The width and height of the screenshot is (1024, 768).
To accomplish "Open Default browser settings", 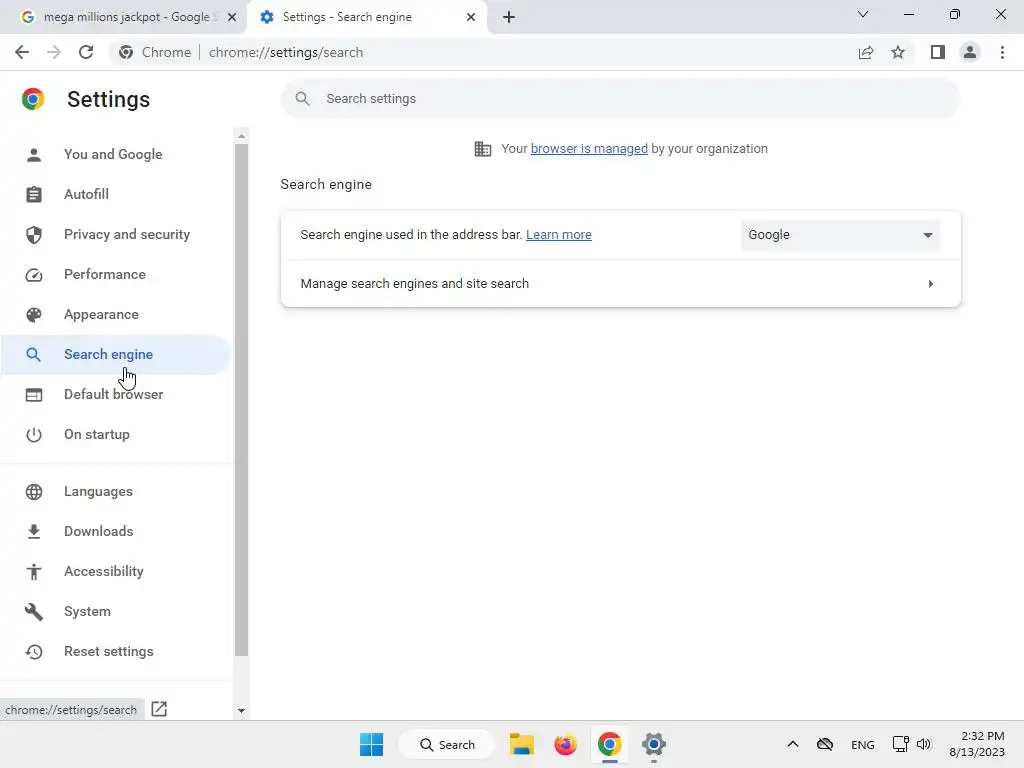I will [116, 394].
